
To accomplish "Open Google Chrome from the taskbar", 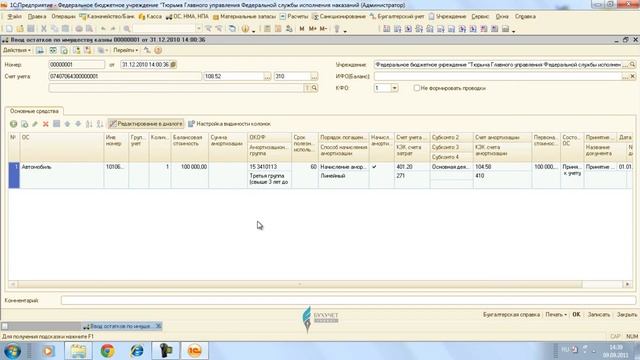I will 107,351.
